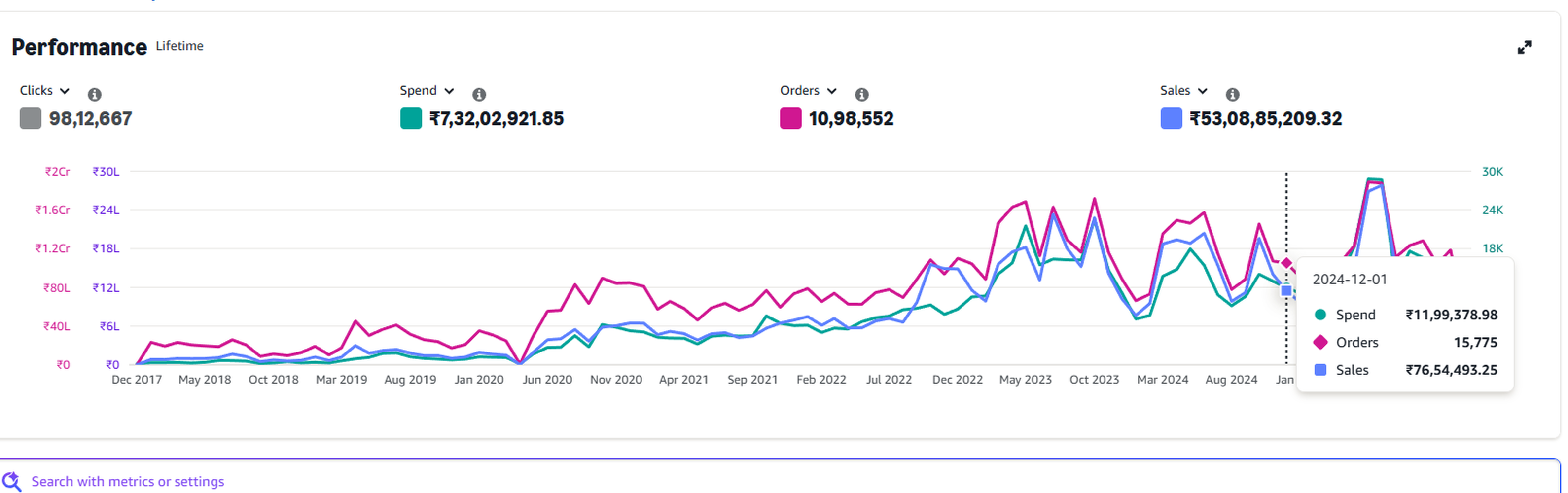Click the Aug 2024 axis label
Image resolution: width=1568 pixels, height=493 pixels.
click(1231, 380)
